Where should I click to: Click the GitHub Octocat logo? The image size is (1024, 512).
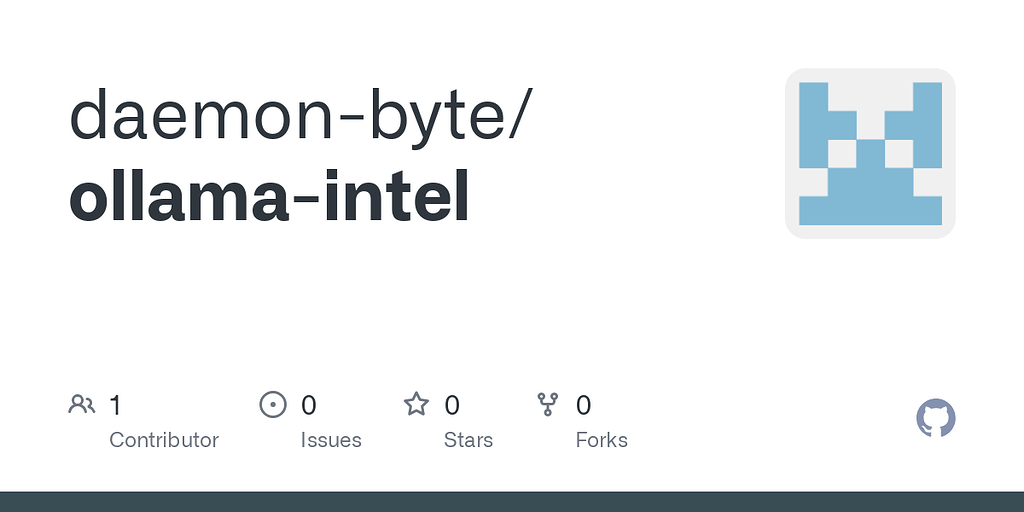point(936,418)
